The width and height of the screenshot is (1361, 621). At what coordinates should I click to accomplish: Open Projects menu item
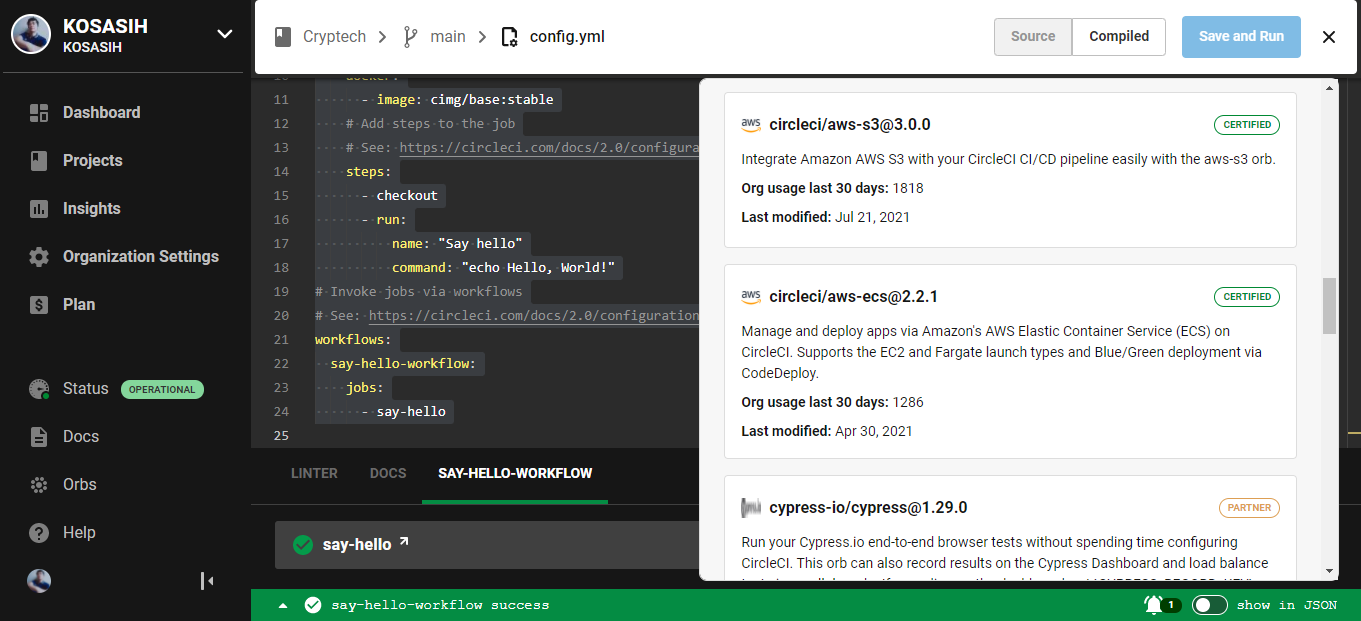pyautogui.click(x=92, y=161)
